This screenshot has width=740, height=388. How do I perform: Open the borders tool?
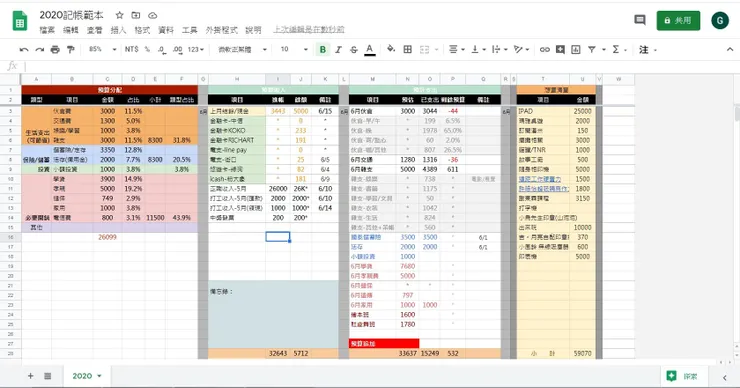tap(408, 49)
